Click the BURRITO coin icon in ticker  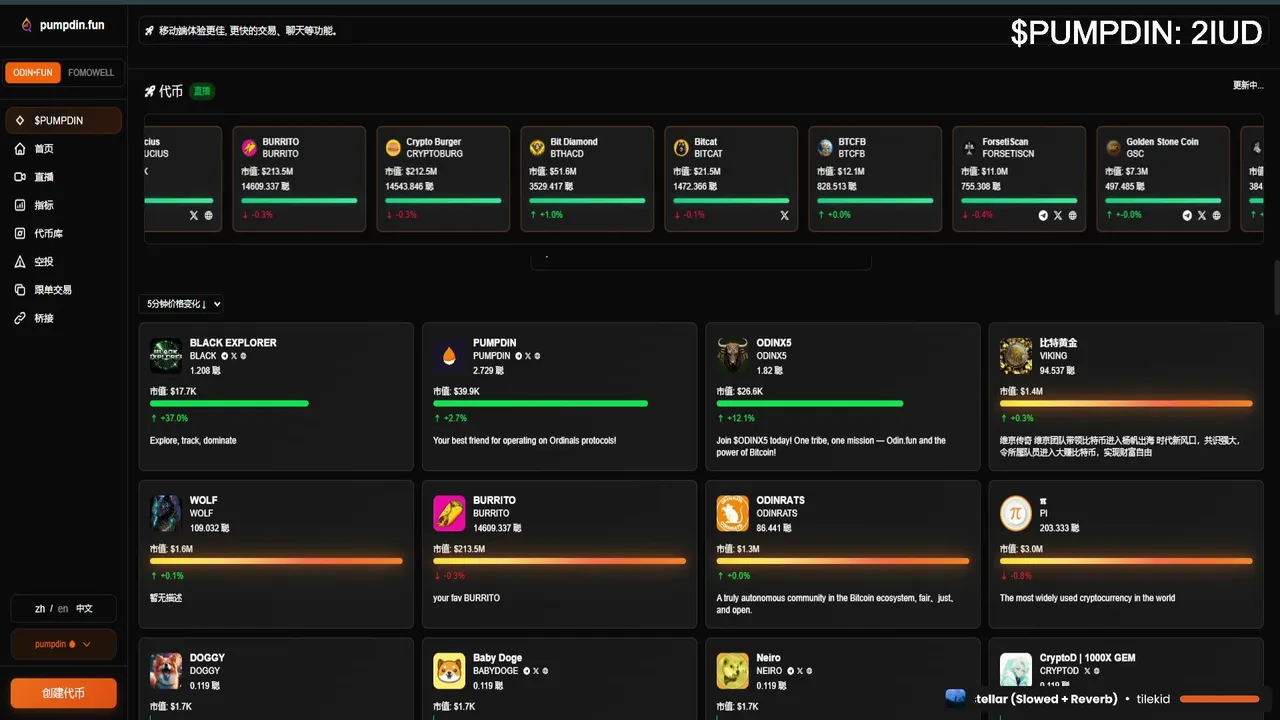pyautogui.click(x=249, y=148)
